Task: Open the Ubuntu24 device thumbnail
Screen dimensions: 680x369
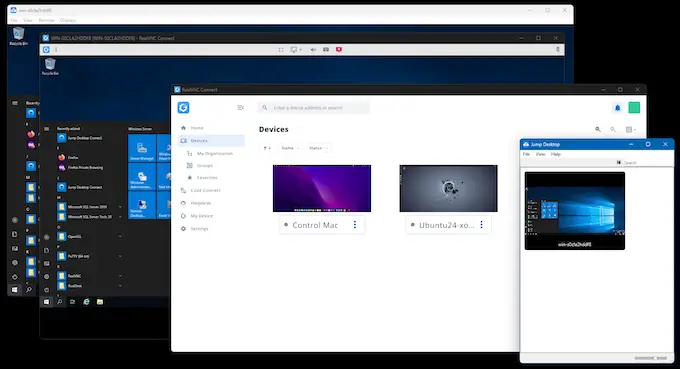Action: click(x=448, y=188)
